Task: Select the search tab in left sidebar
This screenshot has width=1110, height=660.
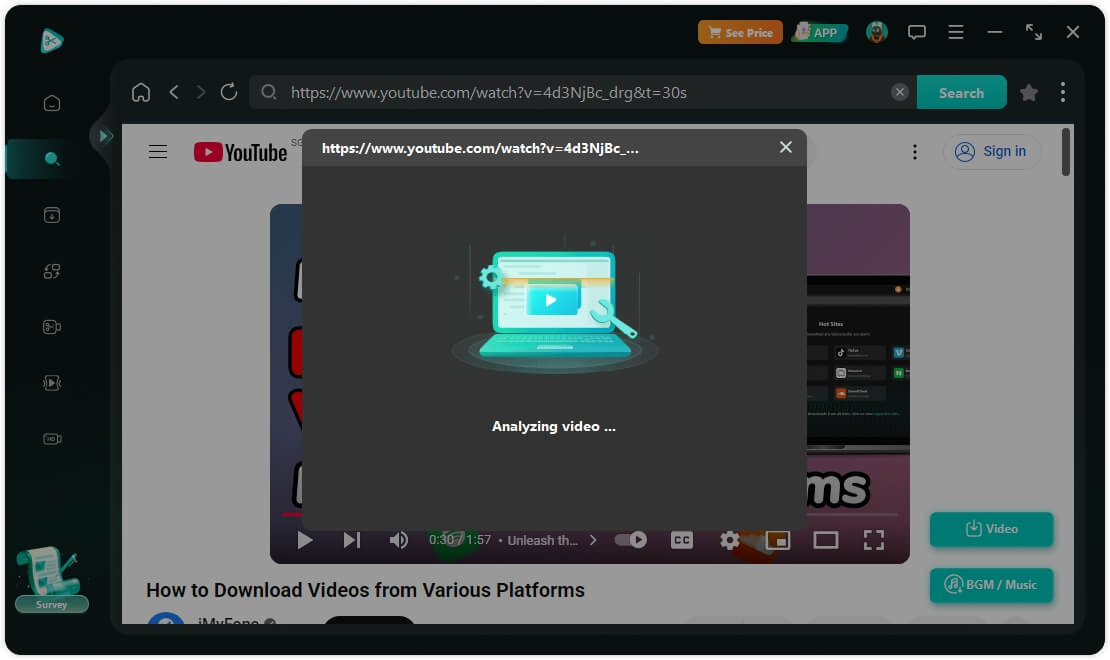Action: (52, 159)
